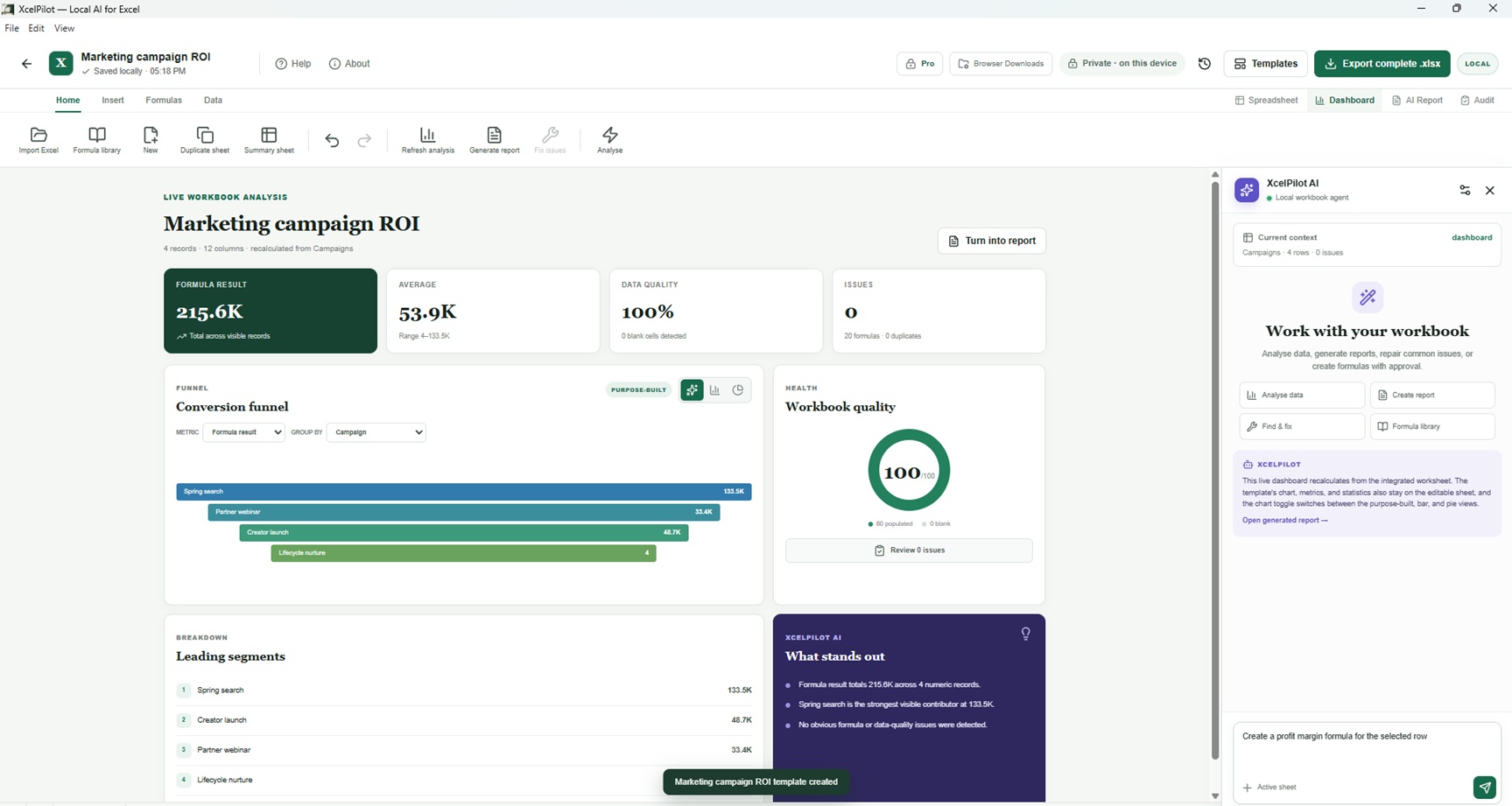
Task: Redo the last undone action
Action: [x=364, y=140]
